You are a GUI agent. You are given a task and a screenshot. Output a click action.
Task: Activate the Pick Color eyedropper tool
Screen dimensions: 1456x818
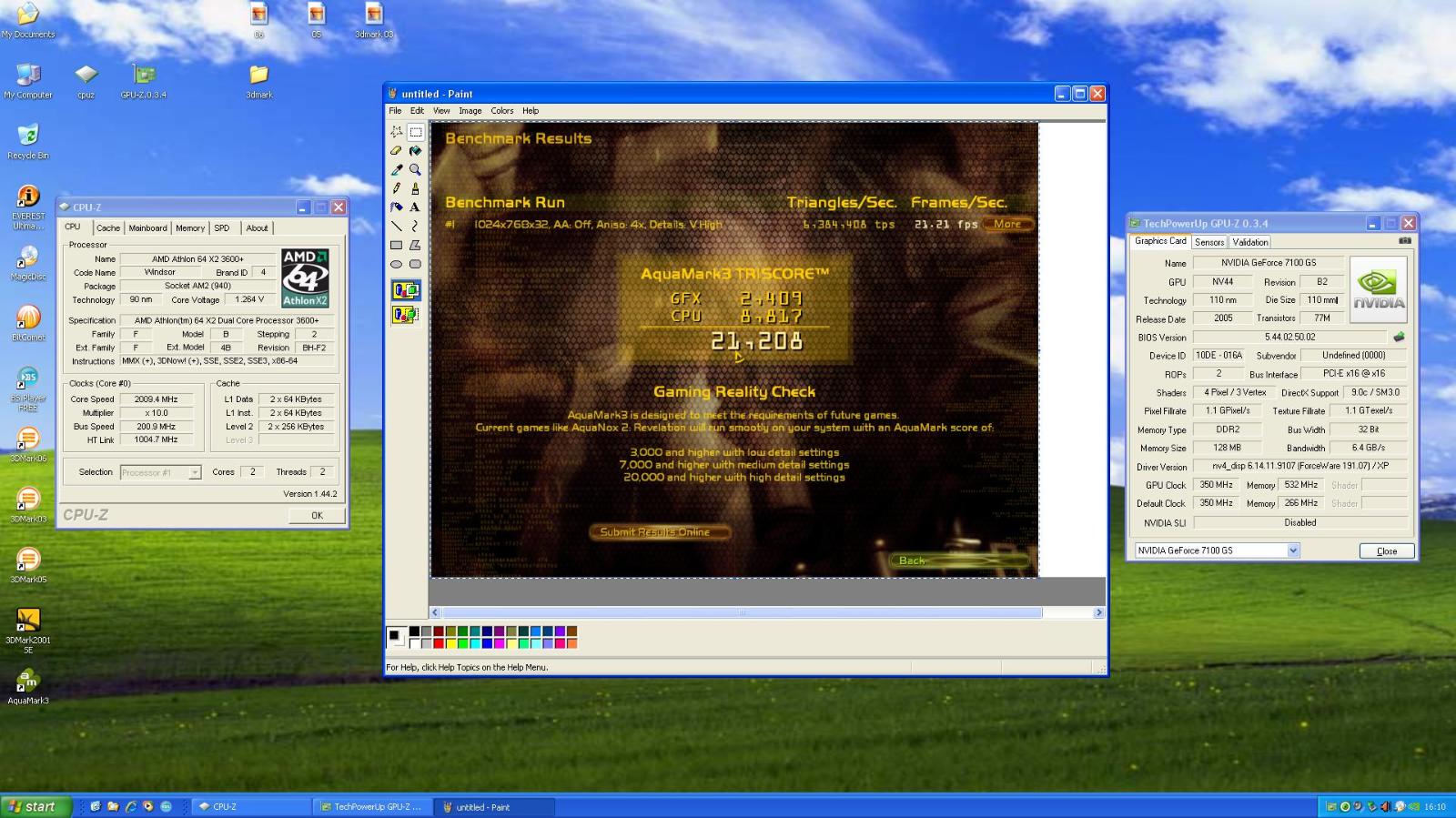click(x=396, y=170)
